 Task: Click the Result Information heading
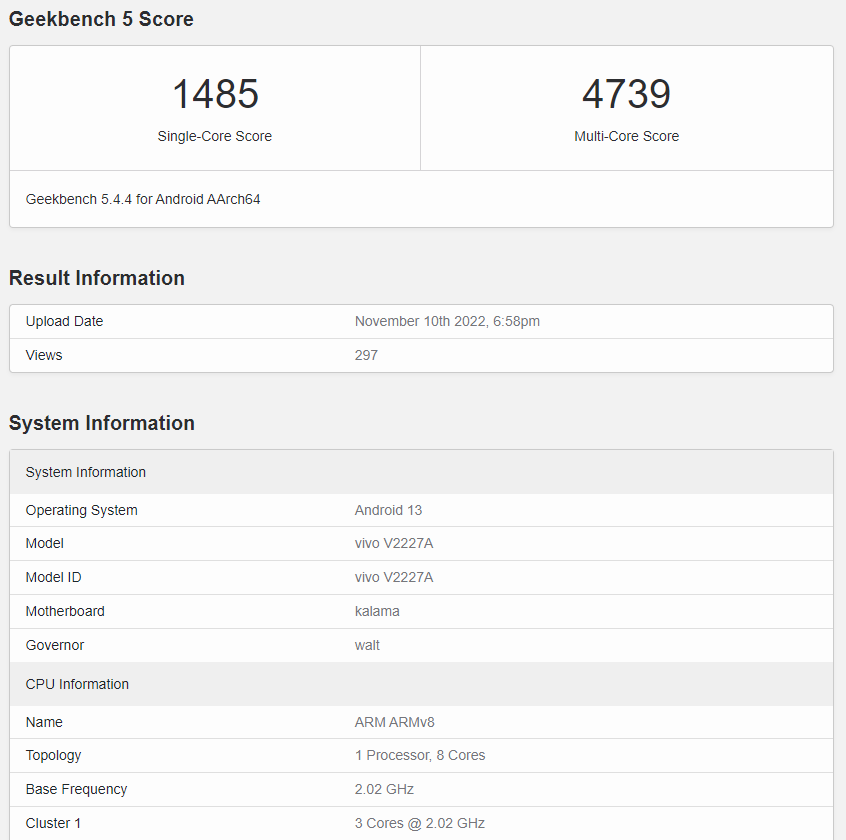(x=97, y=278)
